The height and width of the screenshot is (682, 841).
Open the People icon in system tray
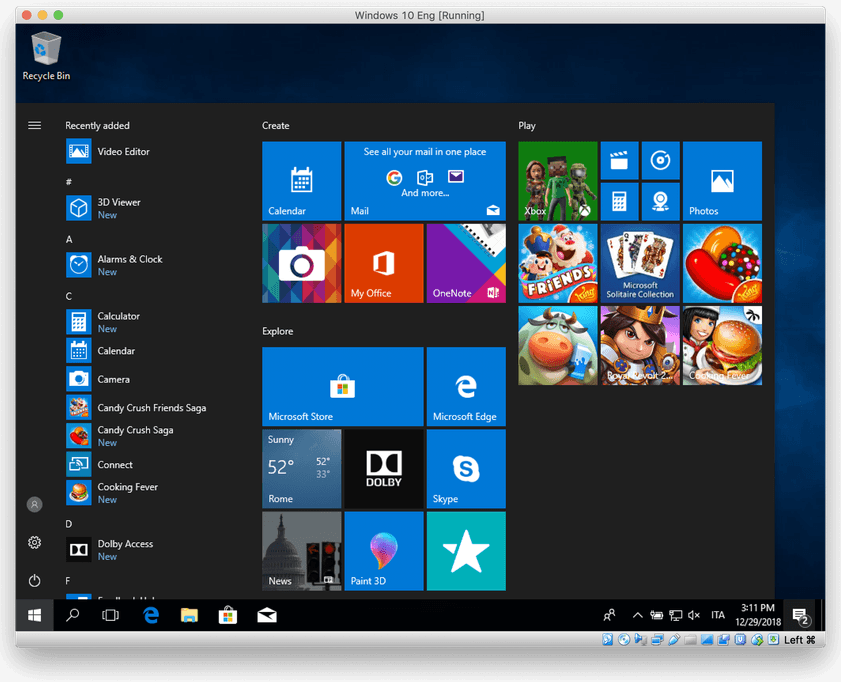click(x=609, y=615)
